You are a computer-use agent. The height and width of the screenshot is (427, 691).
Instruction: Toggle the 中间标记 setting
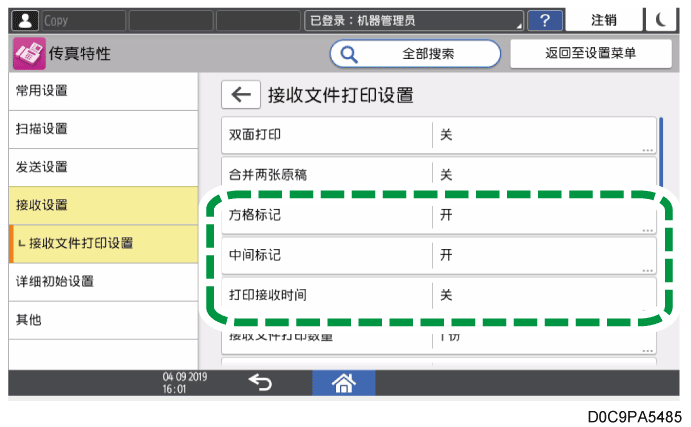point(438,256)
